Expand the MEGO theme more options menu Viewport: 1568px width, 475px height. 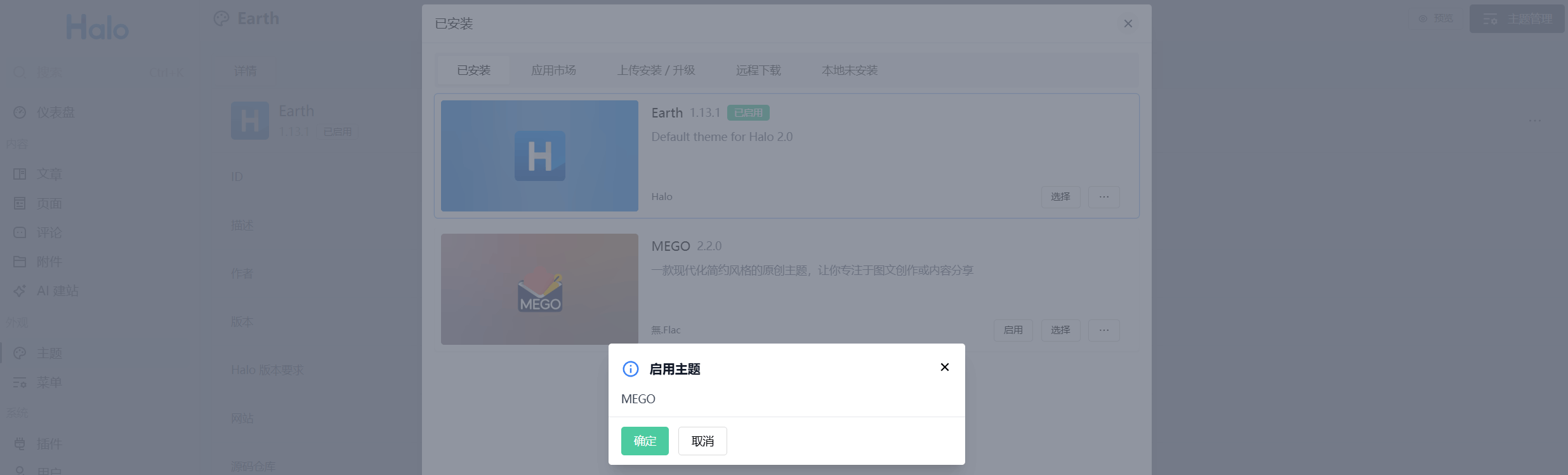coord(1104,330)
